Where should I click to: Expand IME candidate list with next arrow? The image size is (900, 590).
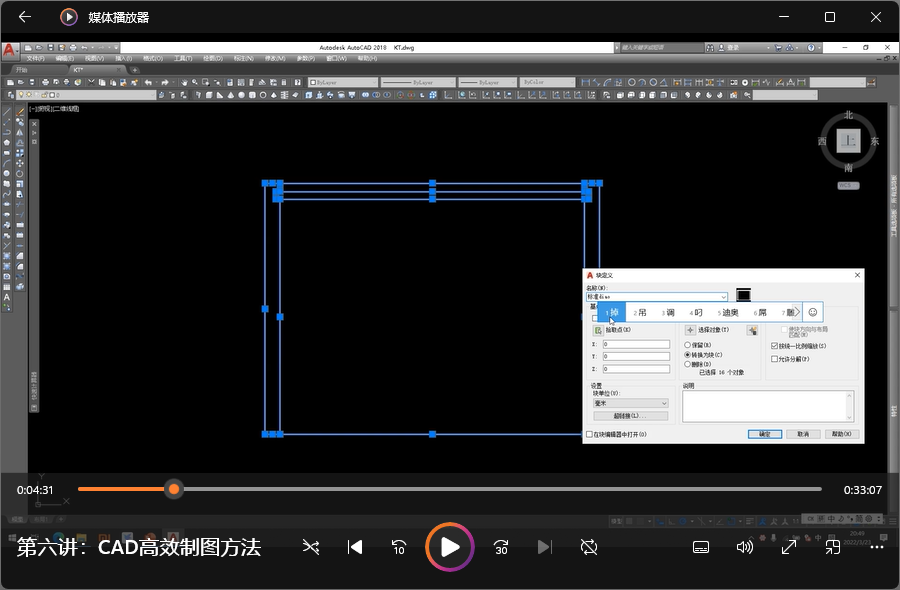[797, 312]
